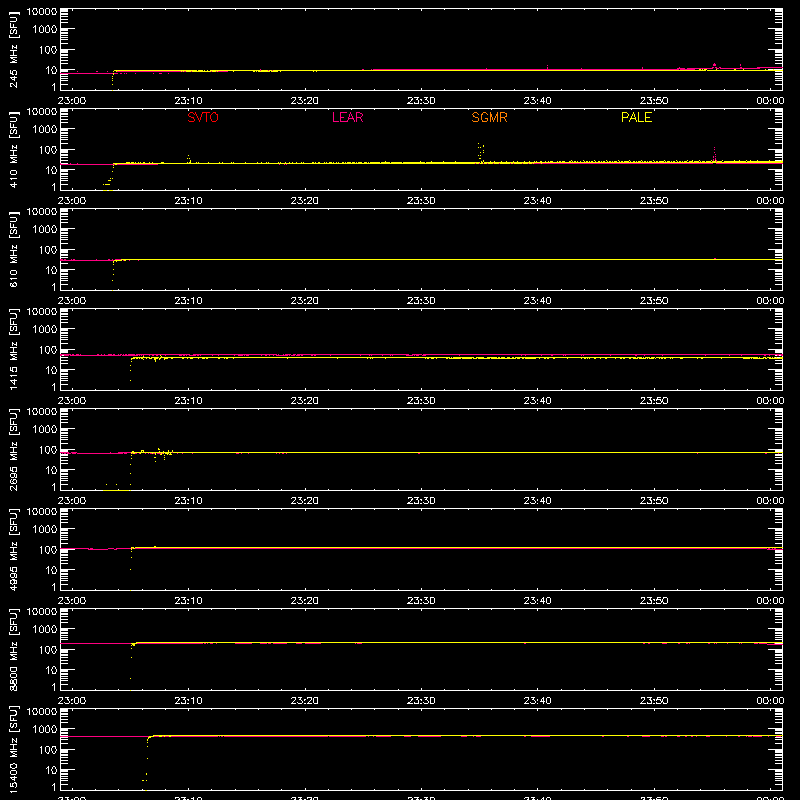This screenshot has width=800, height=800.
Task: Click 23:10 label under 410 MHz panel
Action: click(x=188, y=201)
